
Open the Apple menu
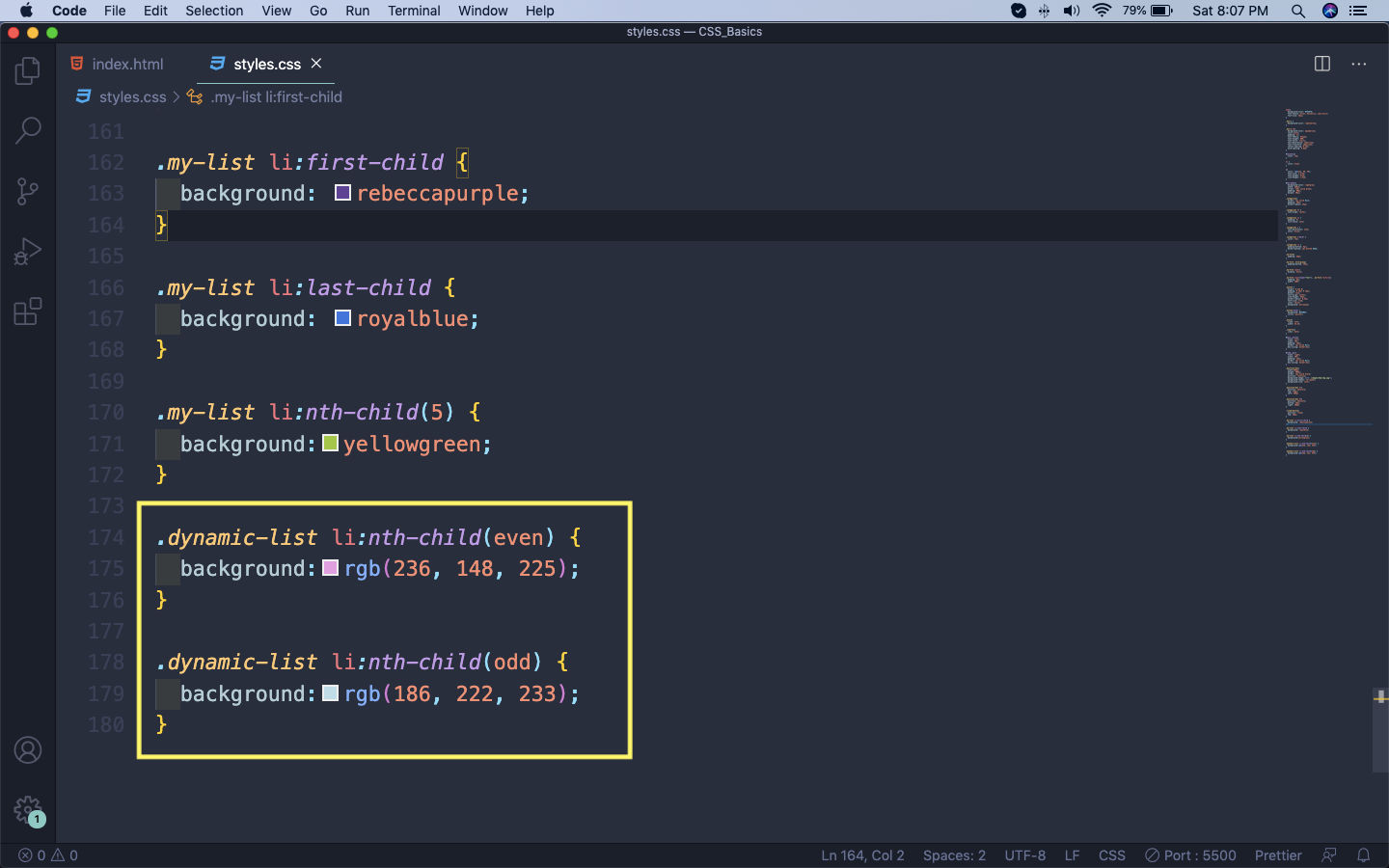tap(26, 11)
